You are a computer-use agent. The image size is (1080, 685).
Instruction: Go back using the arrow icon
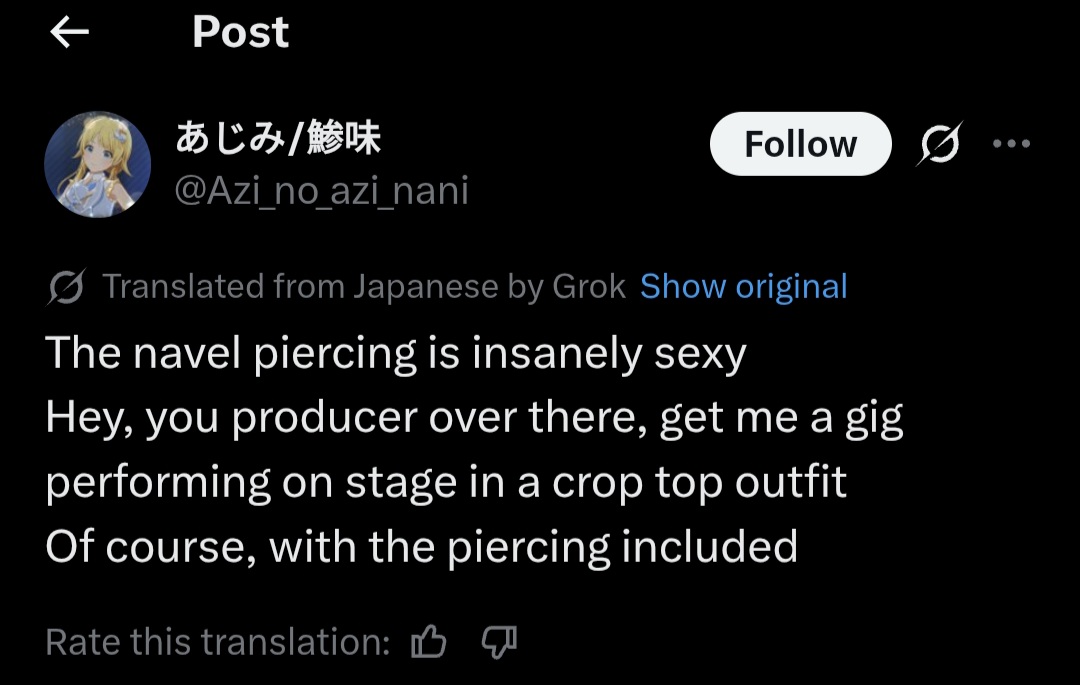(x=69, y=33)
